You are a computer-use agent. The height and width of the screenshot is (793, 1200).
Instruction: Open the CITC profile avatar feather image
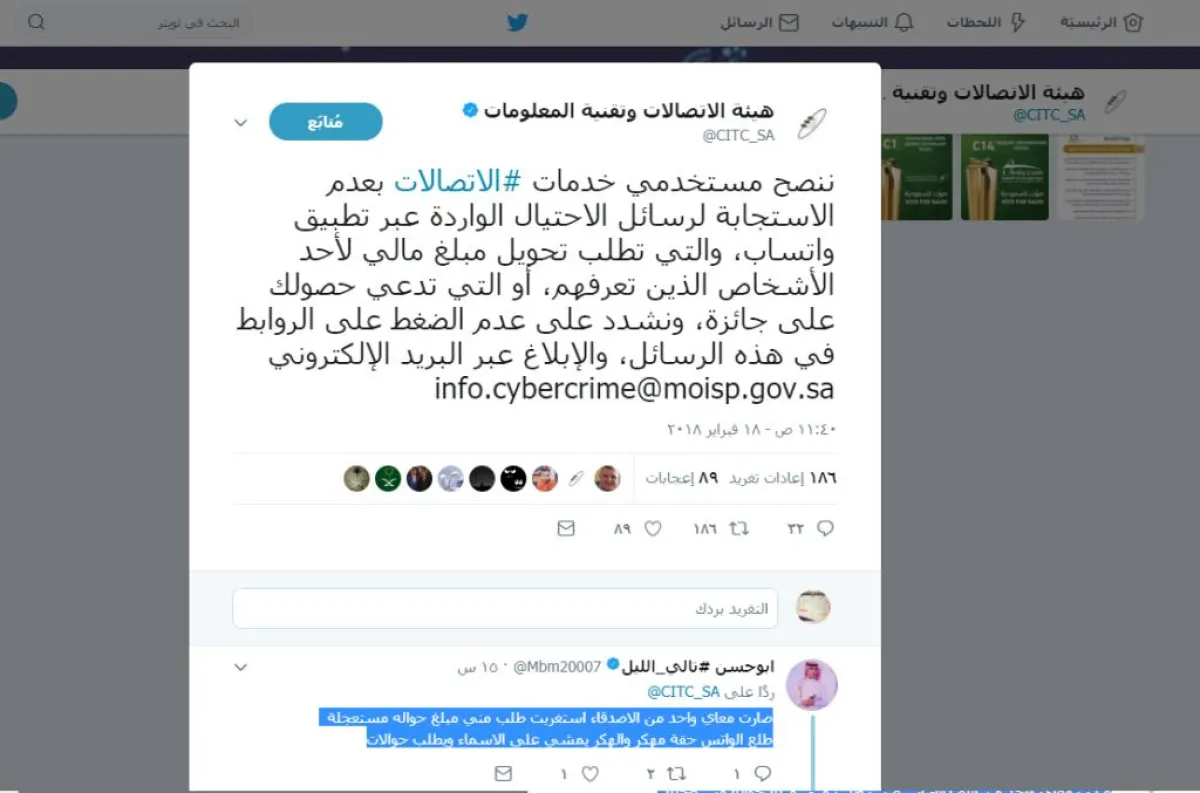[812, 124]
